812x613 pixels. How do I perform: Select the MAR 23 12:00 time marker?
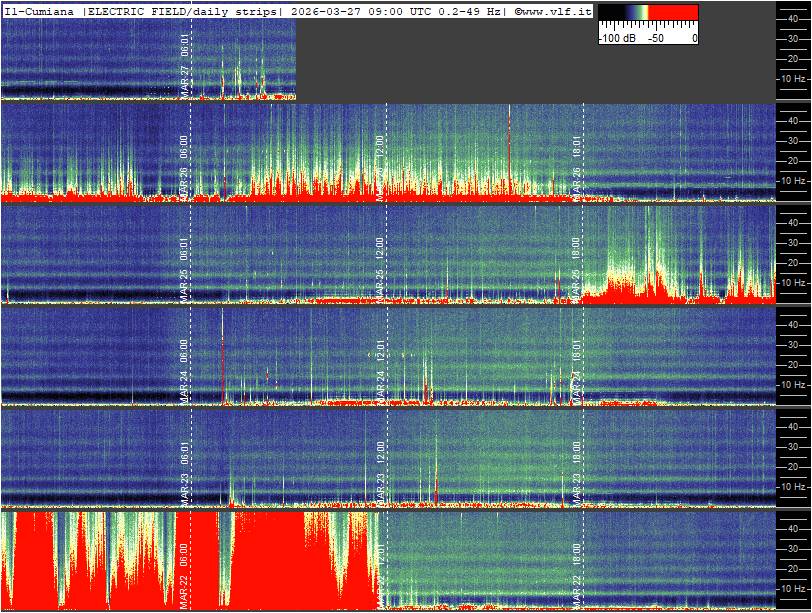[381, 468]
